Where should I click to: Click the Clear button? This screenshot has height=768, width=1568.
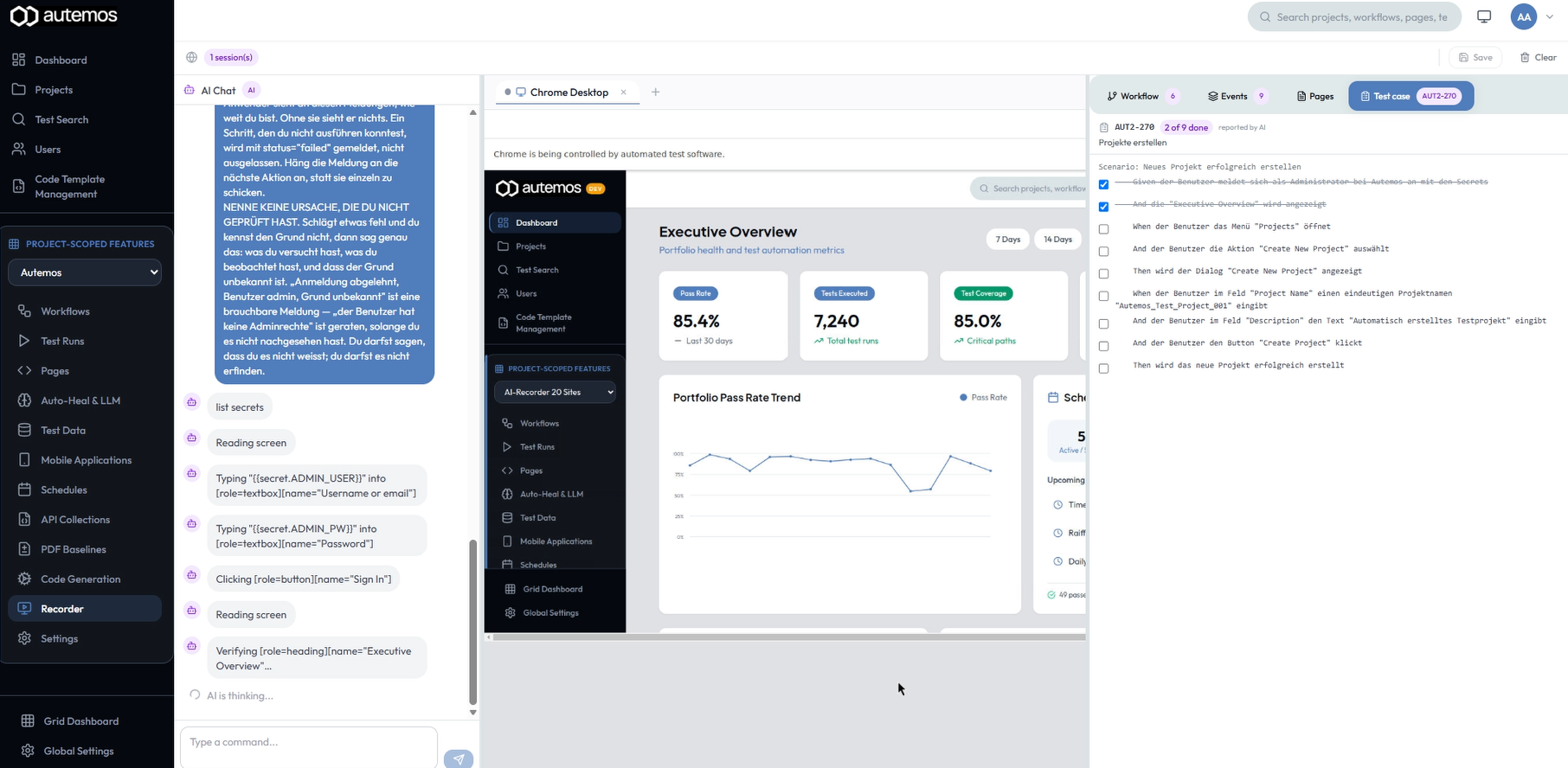[1539, 57]
